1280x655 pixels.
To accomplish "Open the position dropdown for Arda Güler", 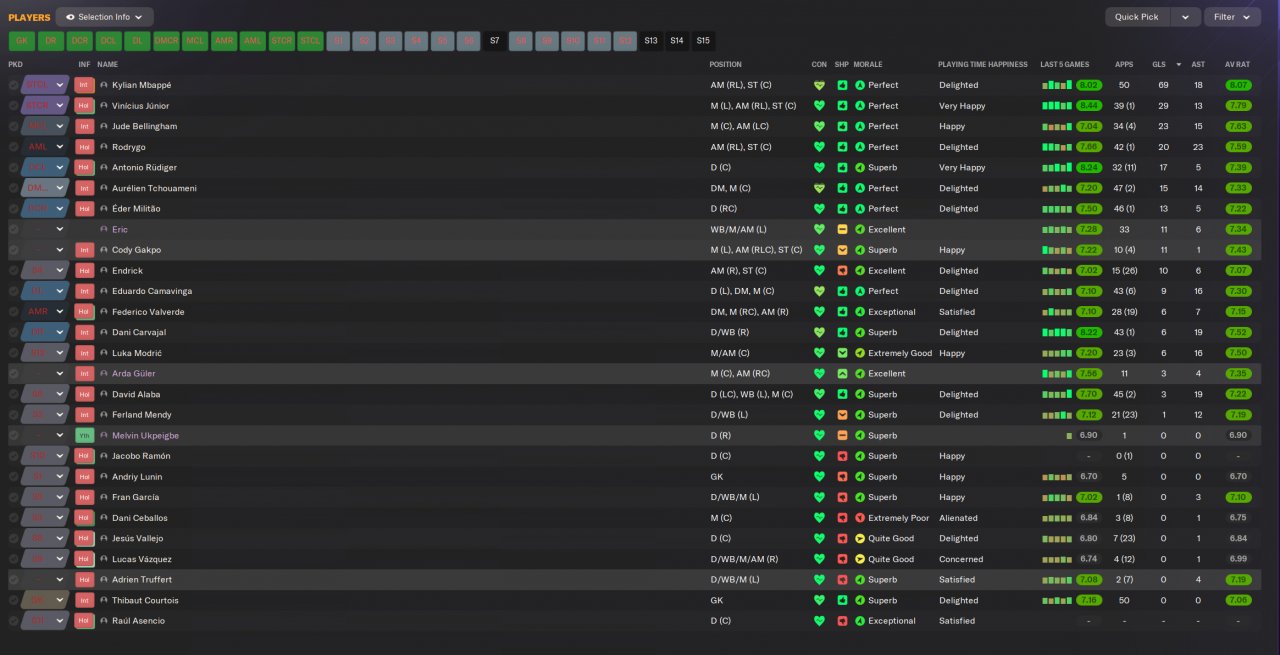I will pyautogui.click(x=45, y=374).
